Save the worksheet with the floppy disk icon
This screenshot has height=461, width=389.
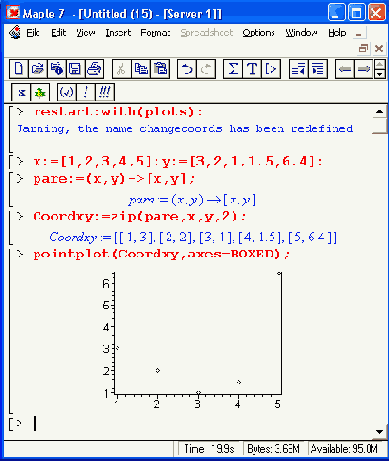click(x=75, y=69)
